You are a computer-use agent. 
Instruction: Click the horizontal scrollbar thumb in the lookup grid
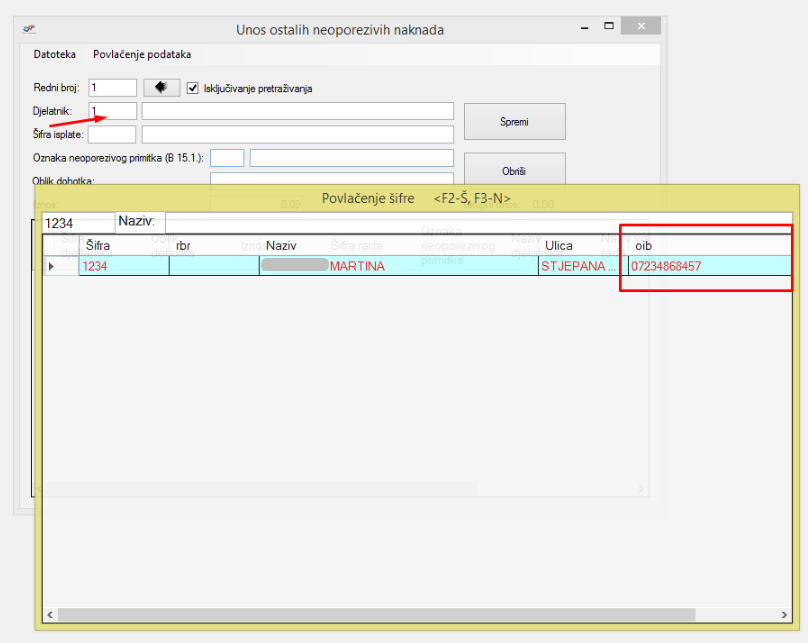[375, 615]
